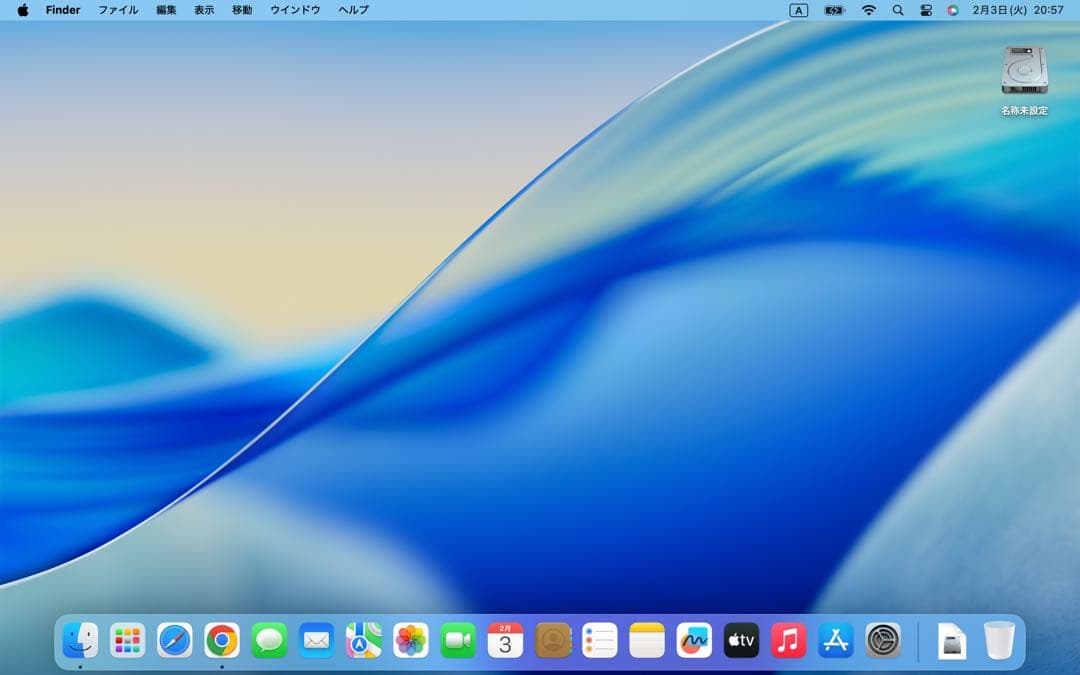The width and height of the screenshot is (1080, 675).
Task: Open Control Center in the menu bar
Action: pyautogui.click(x=926, y=10)
